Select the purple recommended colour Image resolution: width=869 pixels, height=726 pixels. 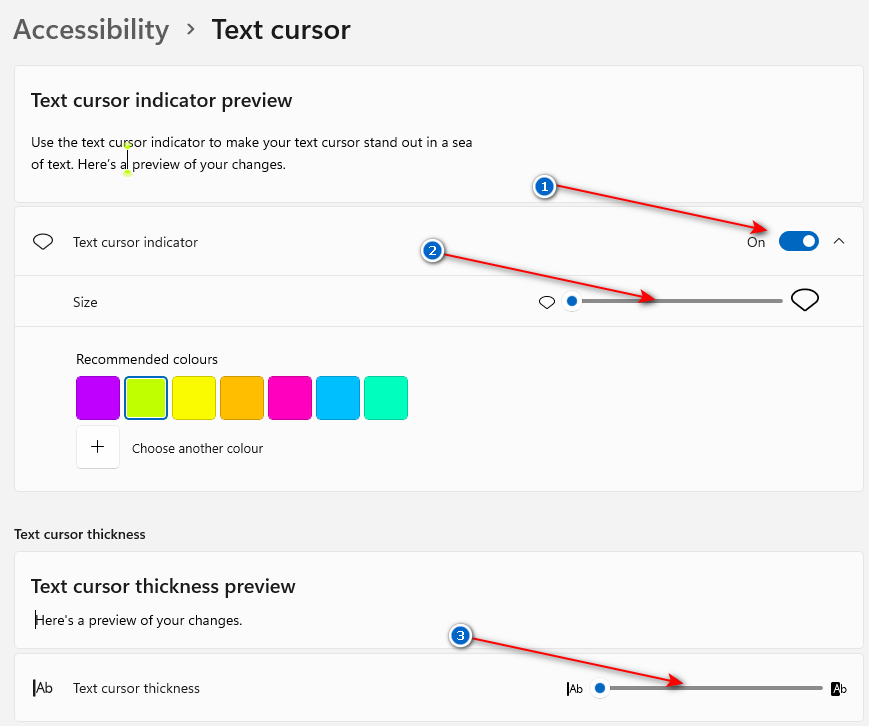click(98, 398)
